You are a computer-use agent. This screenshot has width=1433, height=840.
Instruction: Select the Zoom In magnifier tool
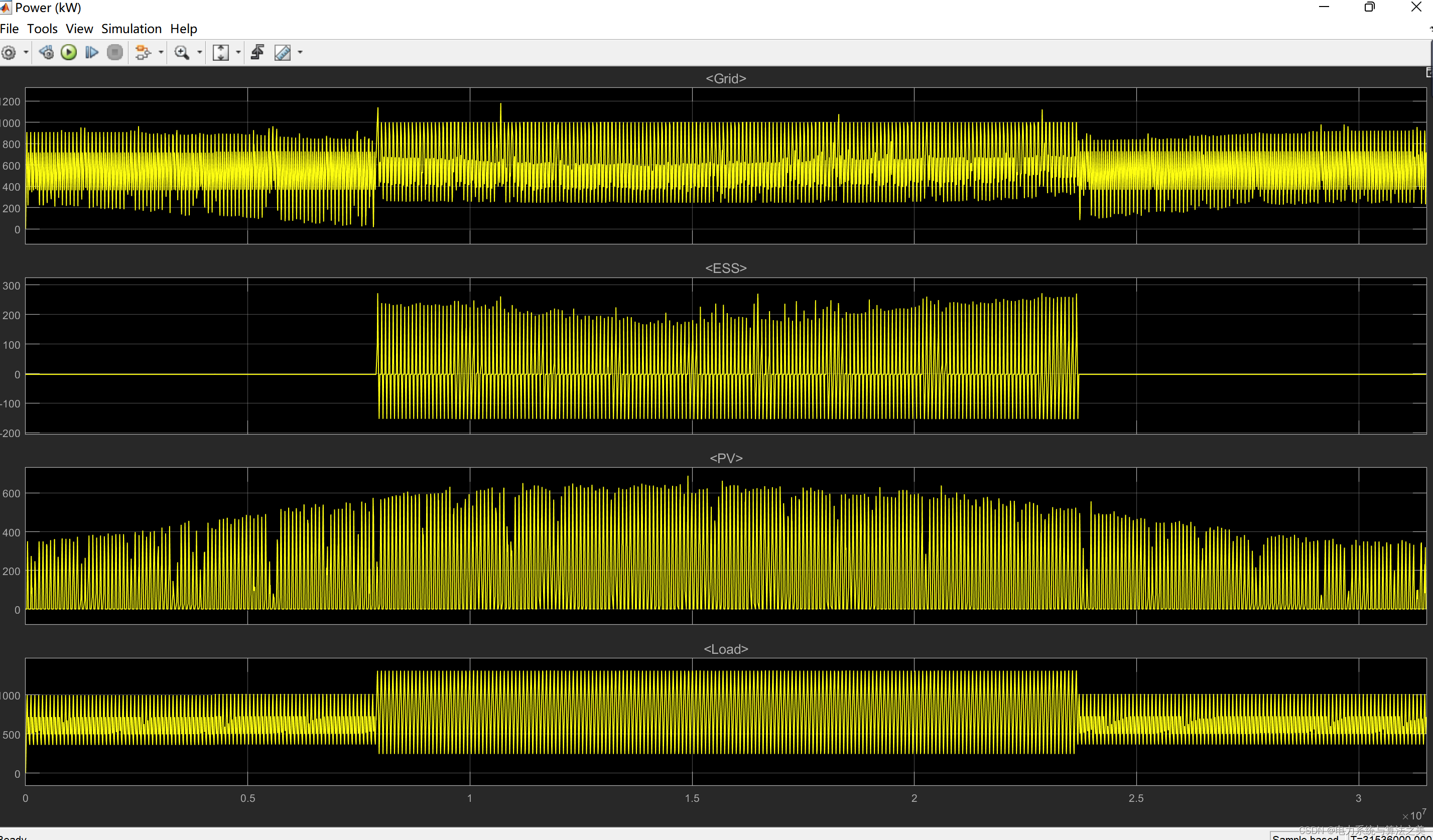181,53
